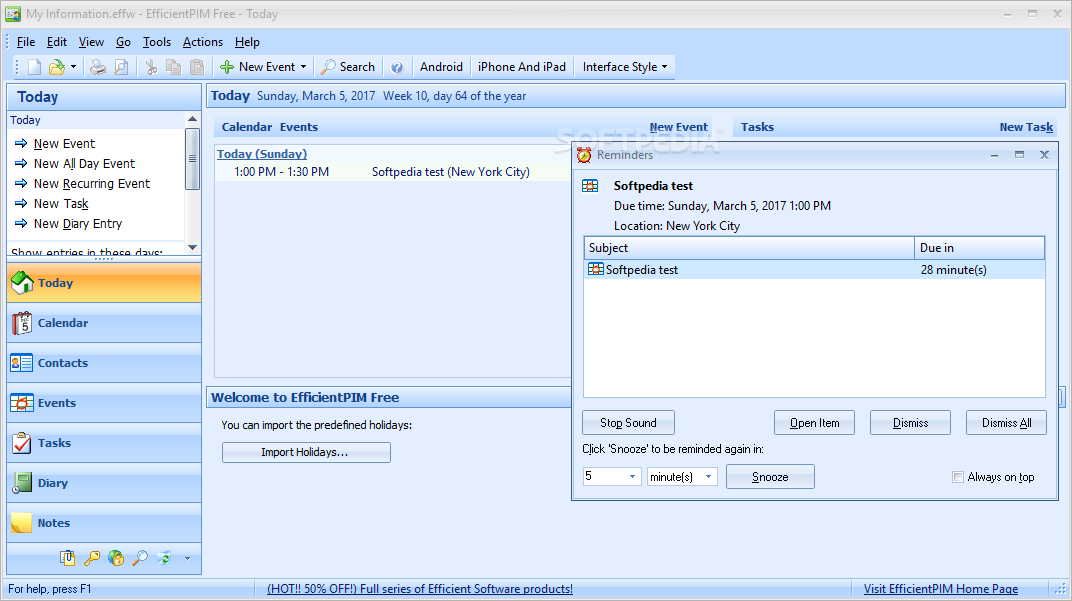This screenshot has height=601, width=1072.
Task: Open the Tasks module in sidebar
Action: [104, 443]
